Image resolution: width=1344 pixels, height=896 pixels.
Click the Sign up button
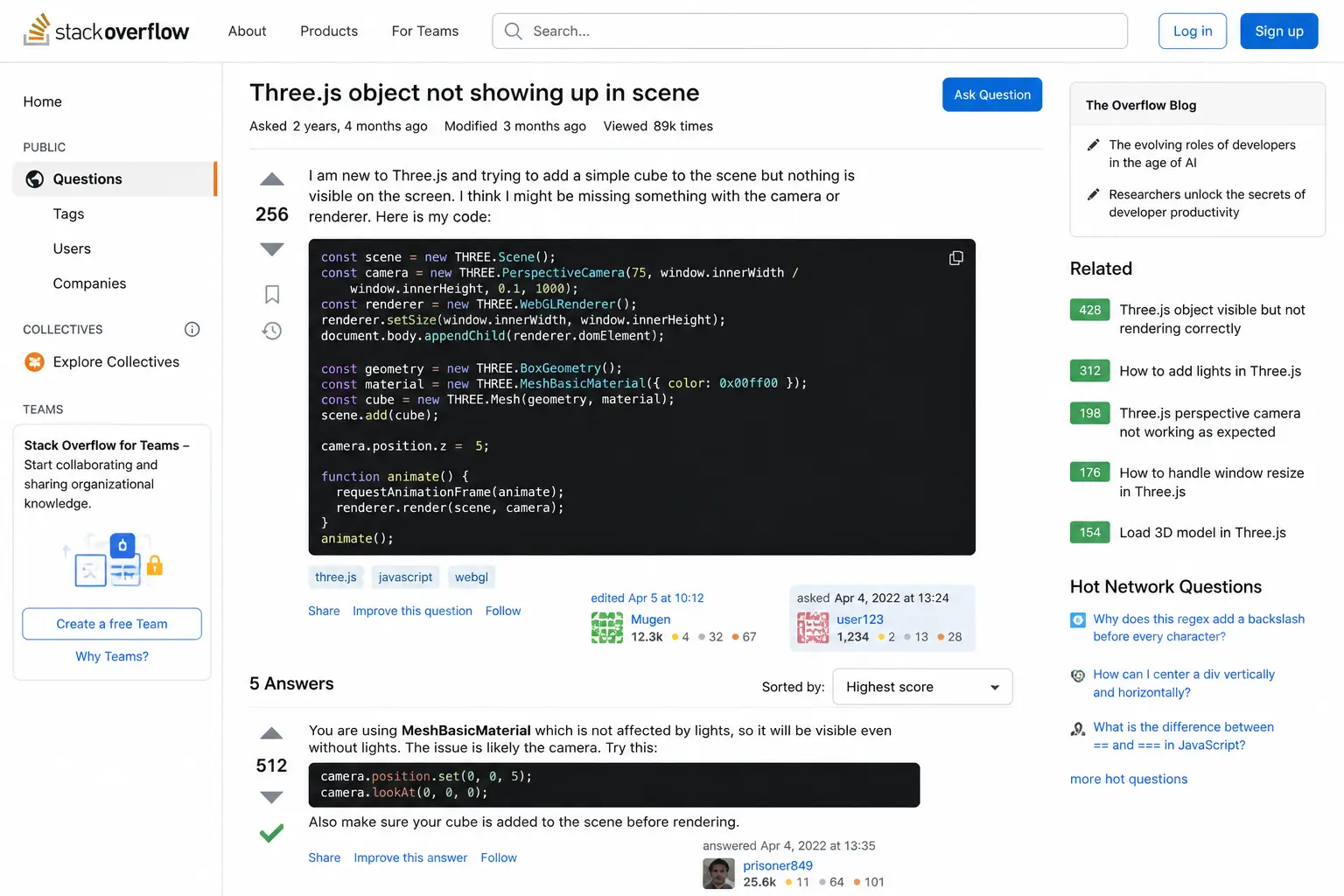tap(1279, 31)
